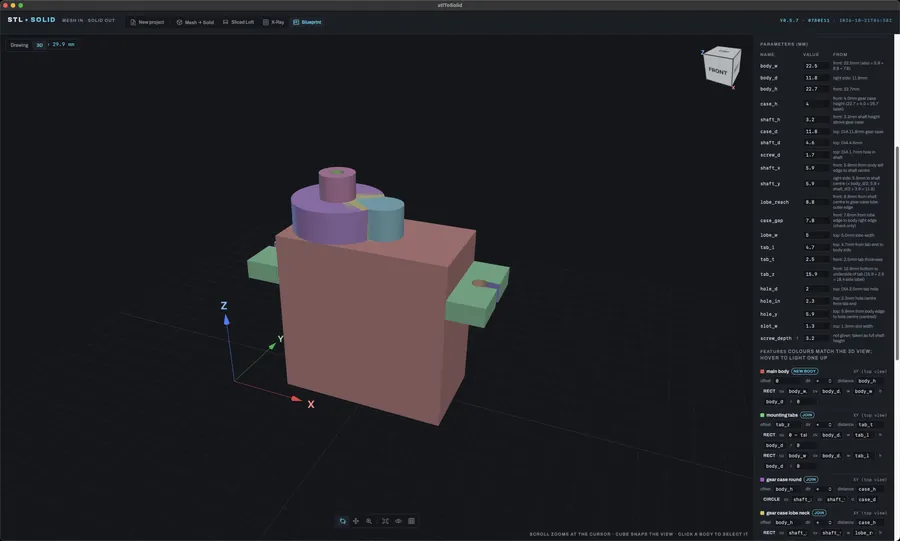Edit gear case round distance field case_h
The image size is (900, 541).
871,489
